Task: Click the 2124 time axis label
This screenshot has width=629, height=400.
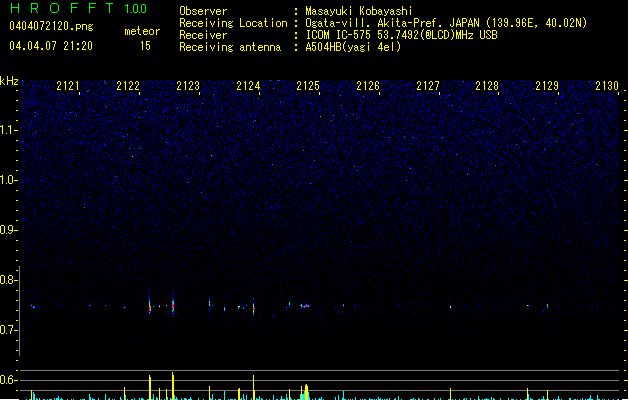Action: (248, 86)
